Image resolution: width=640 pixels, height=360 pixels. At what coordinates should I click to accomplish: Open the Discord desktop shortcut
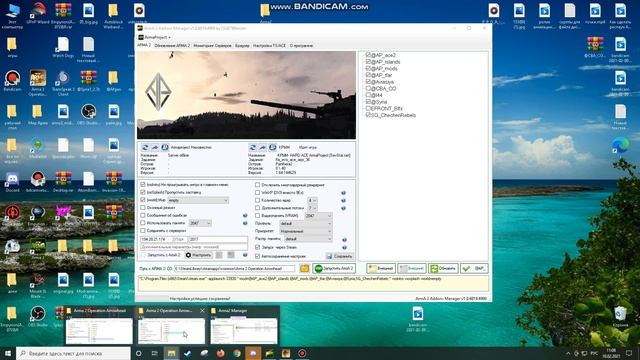[12, 182]
